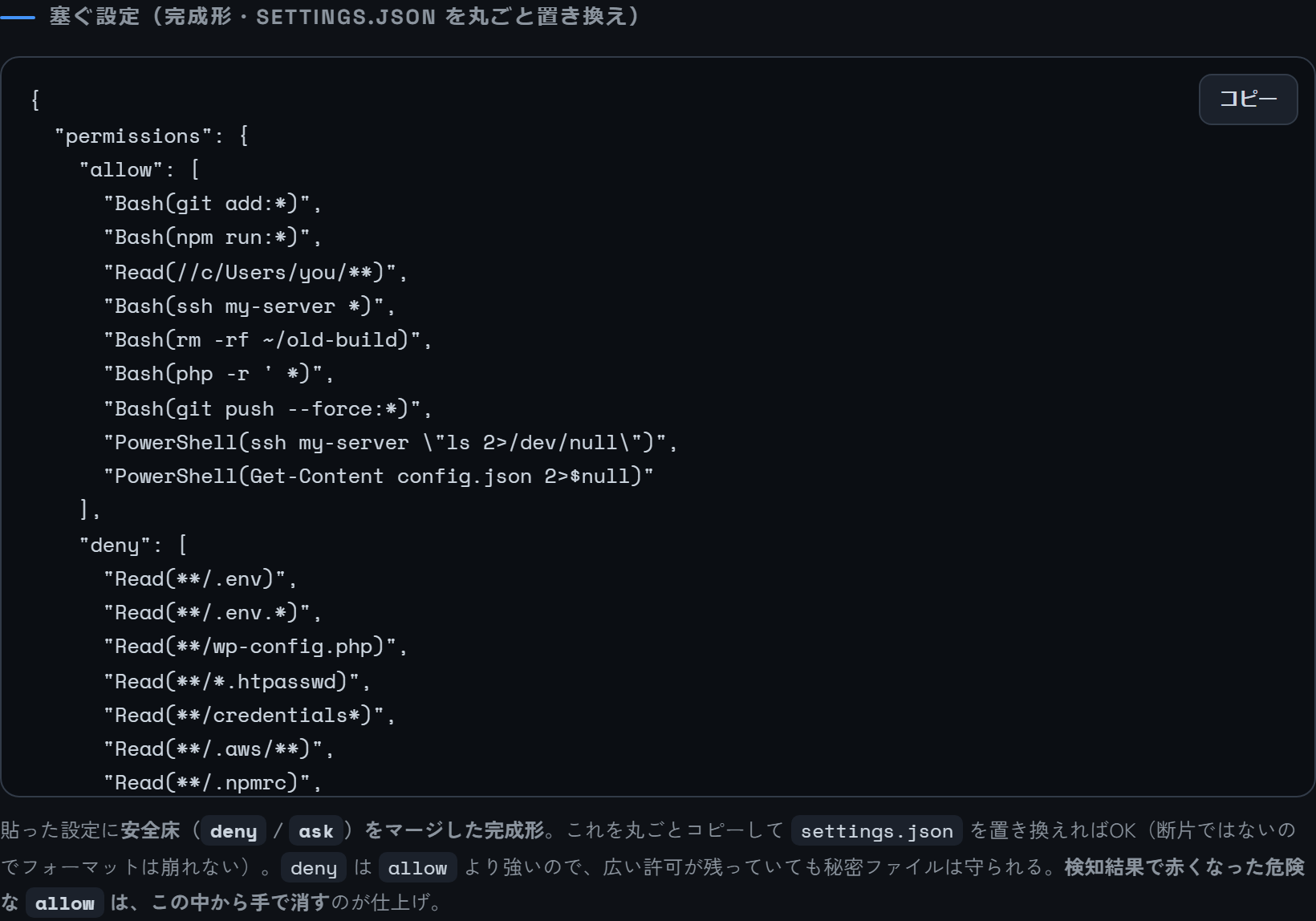Click the "deny": [ line
This screenshot has height=921, width=1316.
coord(133,546)
